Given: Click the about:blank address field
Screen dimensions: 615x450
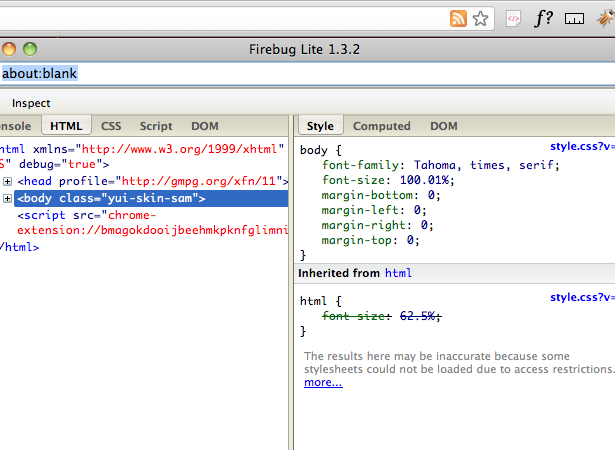Looking at the screenshot, I should click(308, 74).
